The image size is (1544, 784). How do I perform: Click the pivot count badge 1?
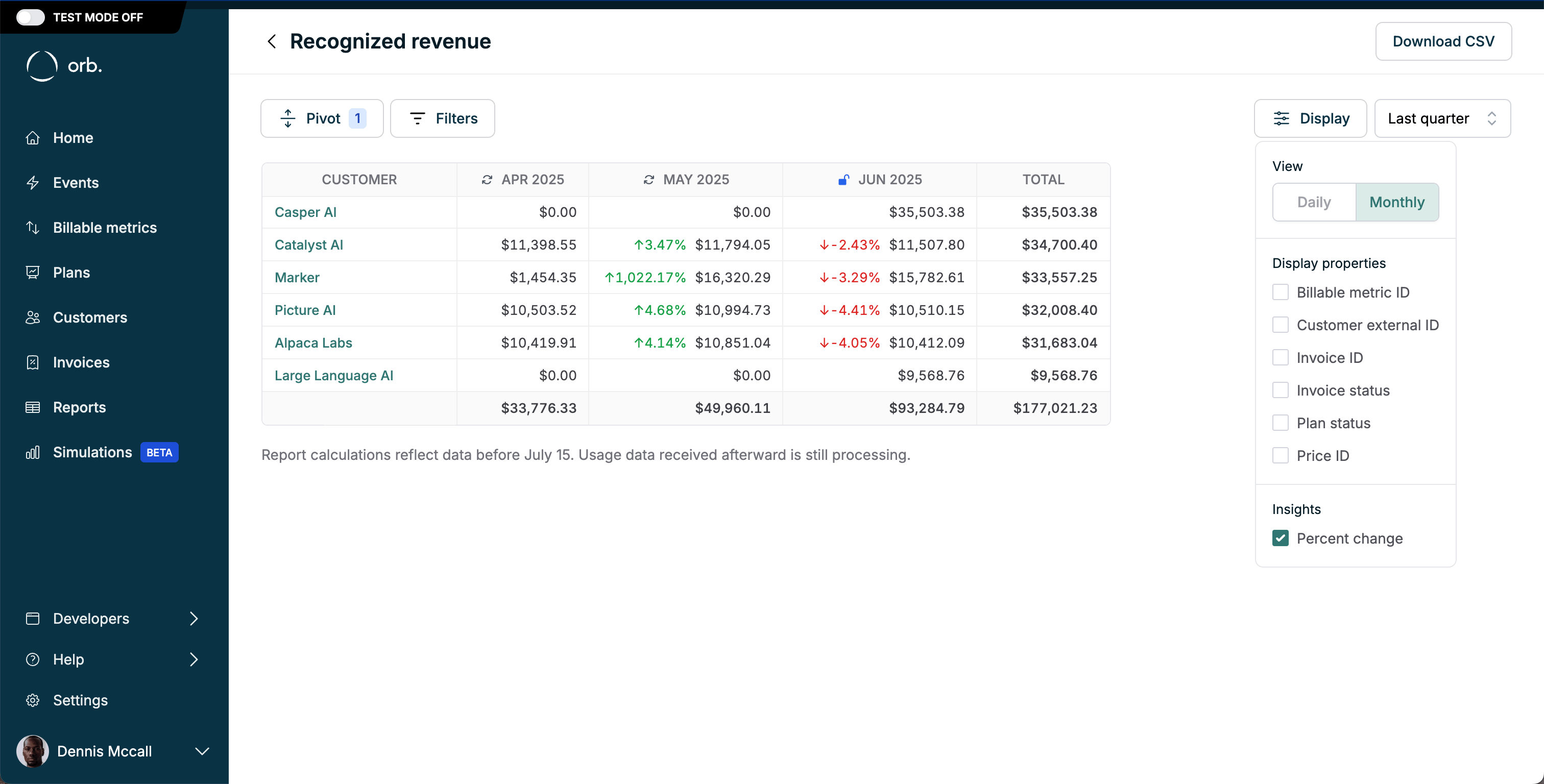click(358, 119)
